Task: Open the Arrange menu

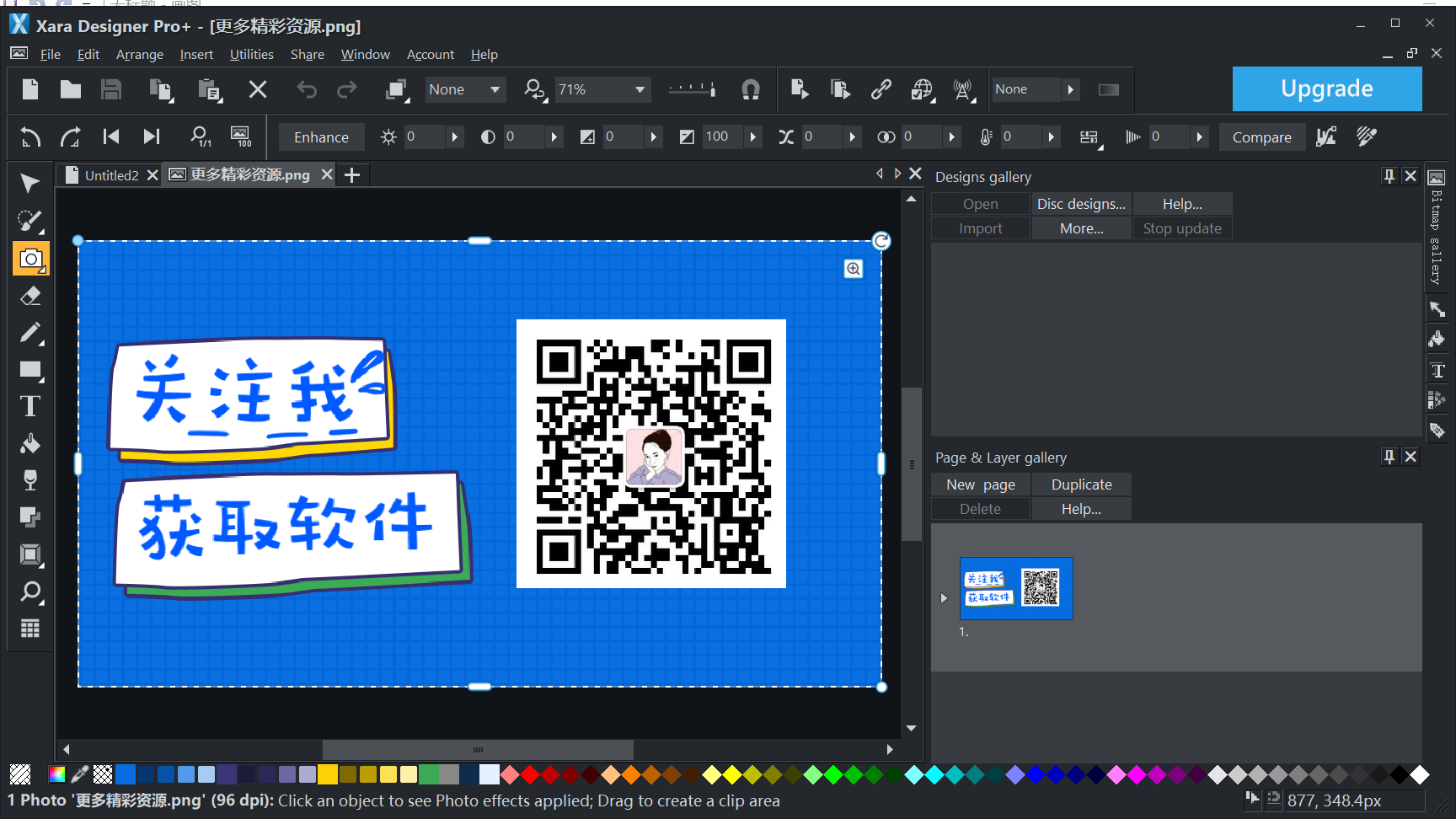Action: [x=140, y=54]
